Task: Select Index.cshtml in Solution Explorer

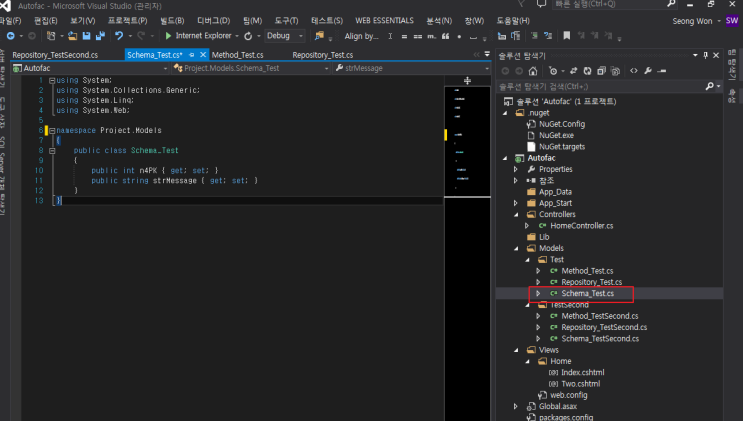Action: [582, 373]
